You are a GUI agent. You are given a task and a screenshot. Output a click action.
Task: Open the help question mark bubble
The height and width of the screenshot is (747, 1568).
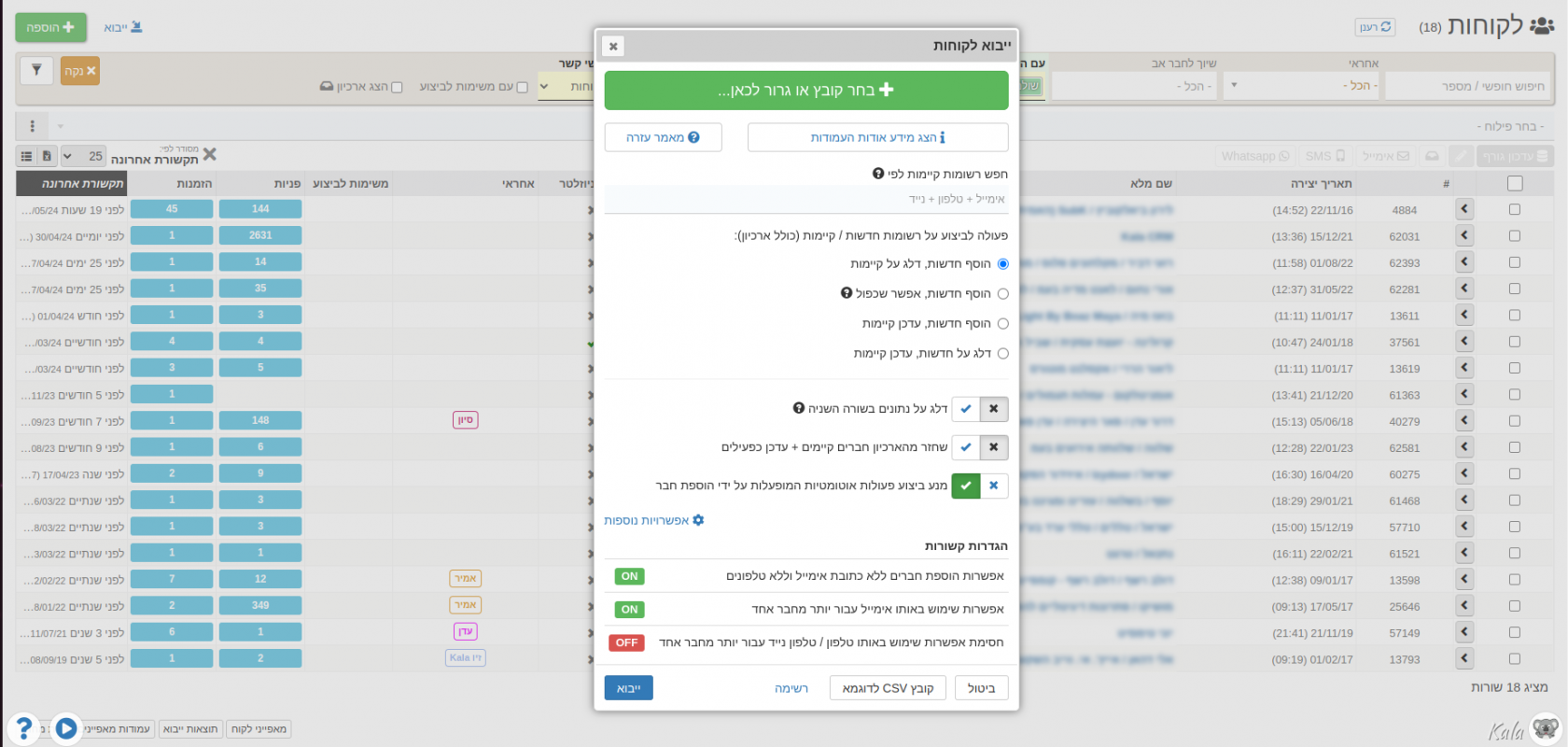point(23,727)
